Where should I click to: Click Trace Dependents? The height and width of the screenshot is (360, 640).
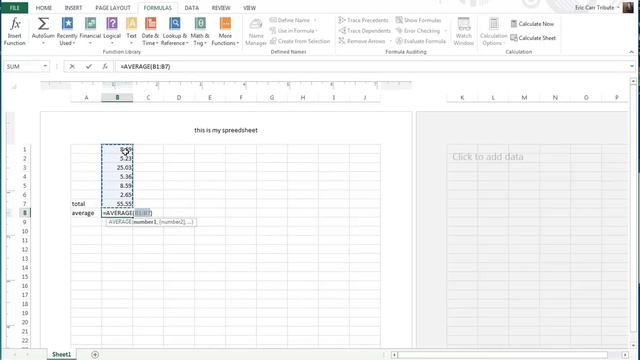point(365,31)
